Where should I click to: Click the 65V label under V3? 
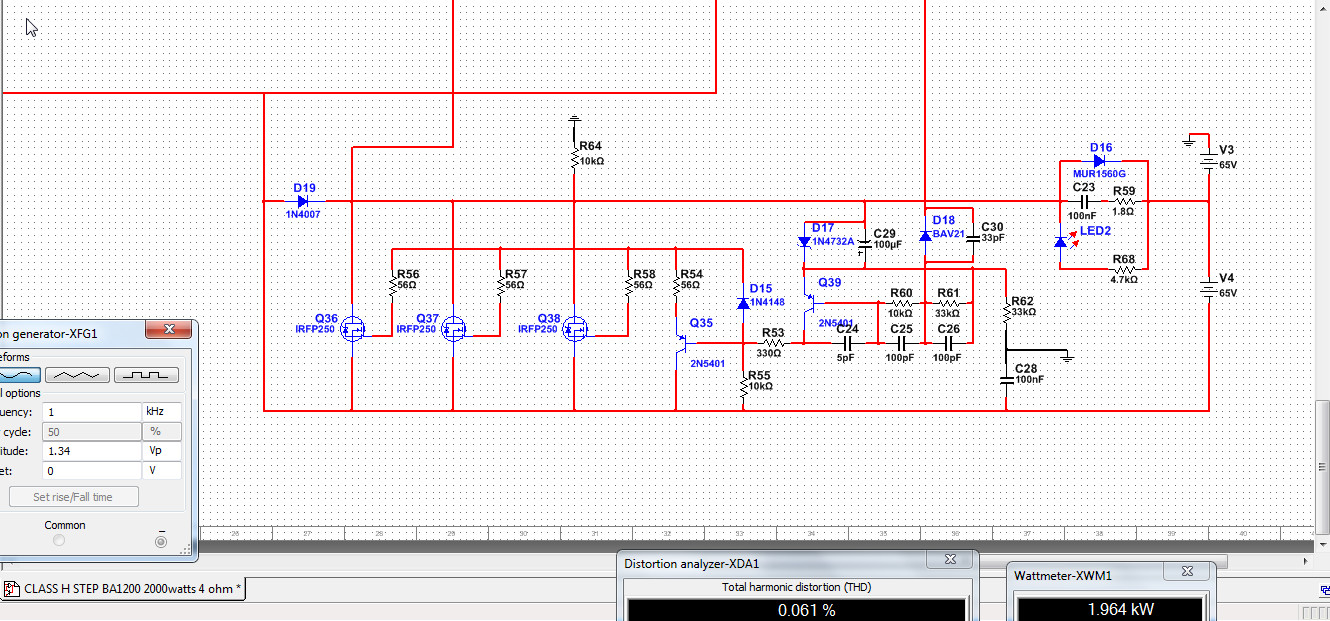click(x=1228, y=164)
